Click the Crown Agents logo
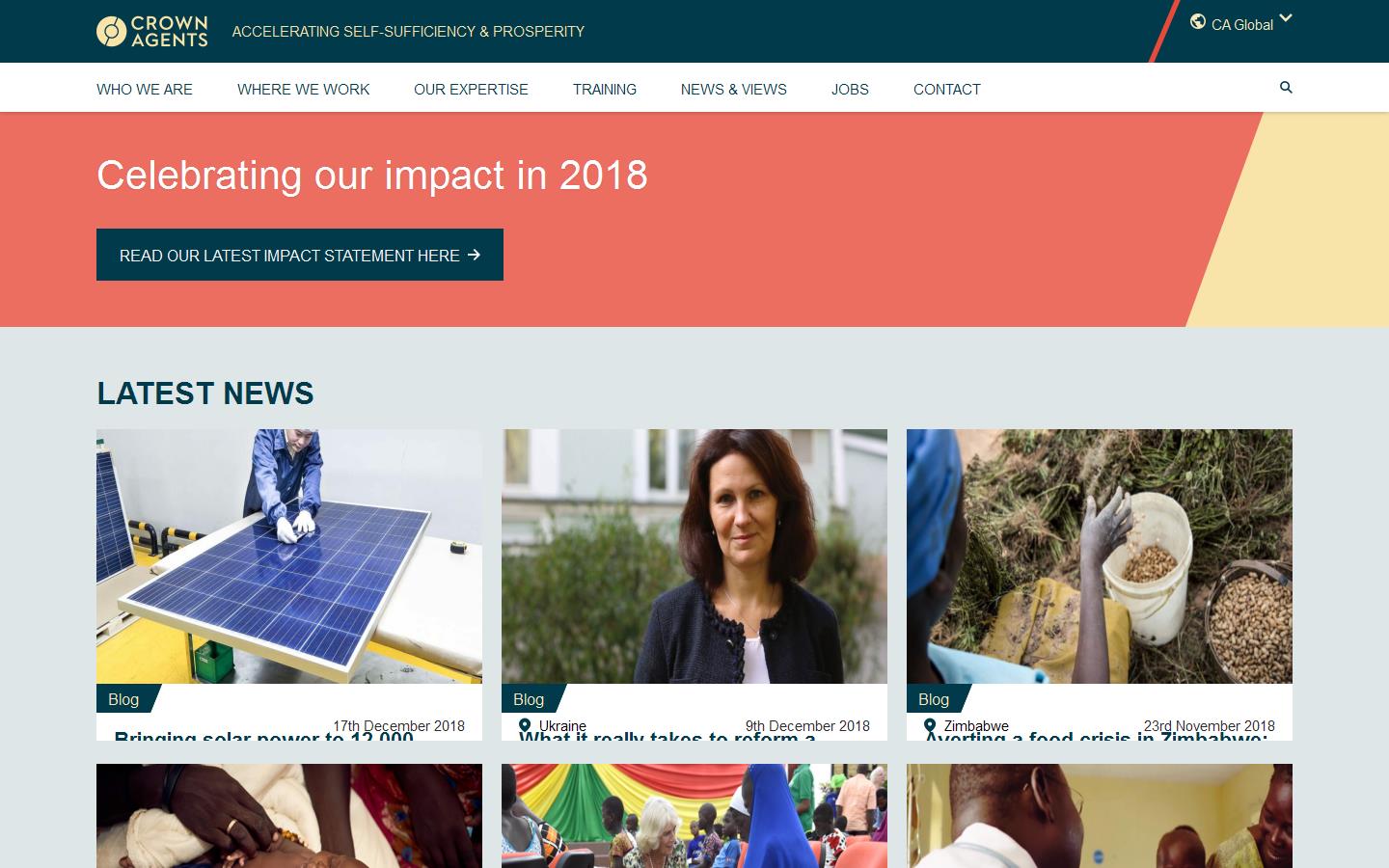The width and height of the screenshot is (1389, 868). pos(152,31)
